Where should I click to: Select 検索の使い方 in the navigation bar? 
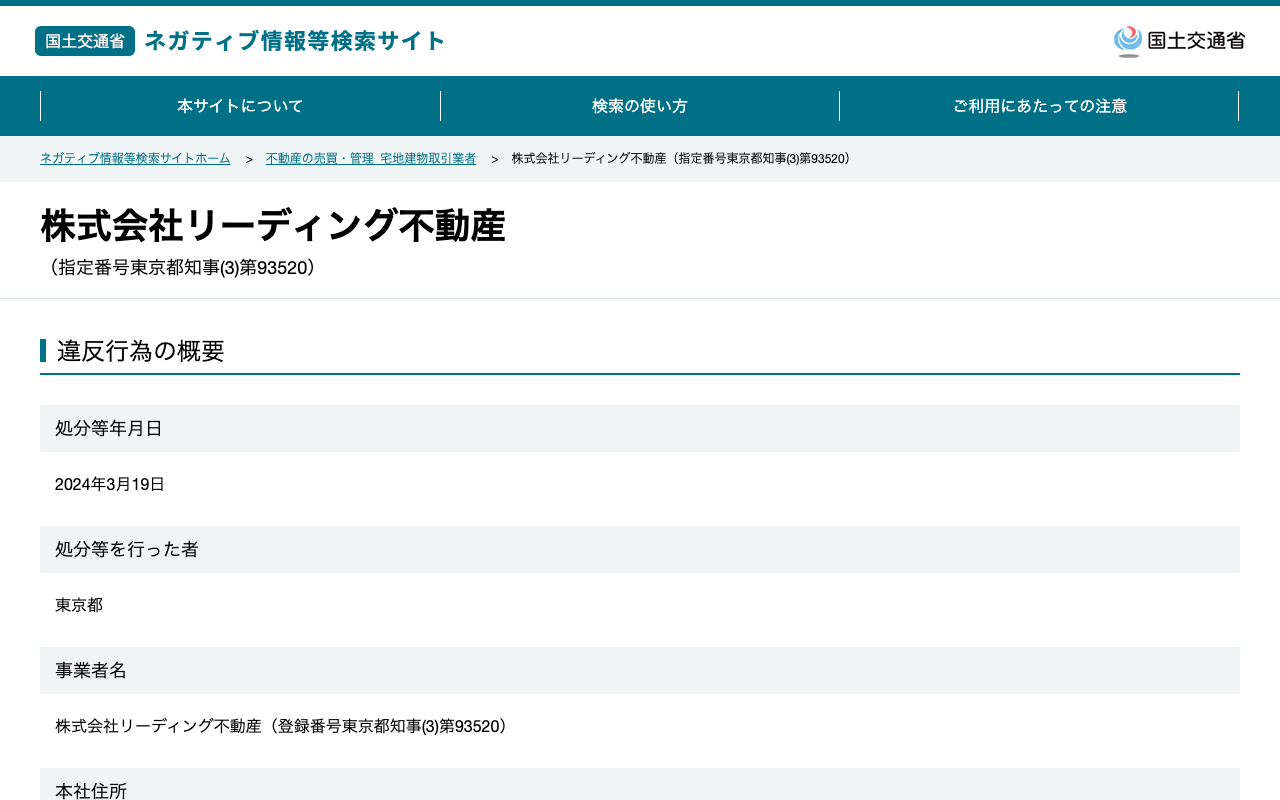click(x=640, y=106)
